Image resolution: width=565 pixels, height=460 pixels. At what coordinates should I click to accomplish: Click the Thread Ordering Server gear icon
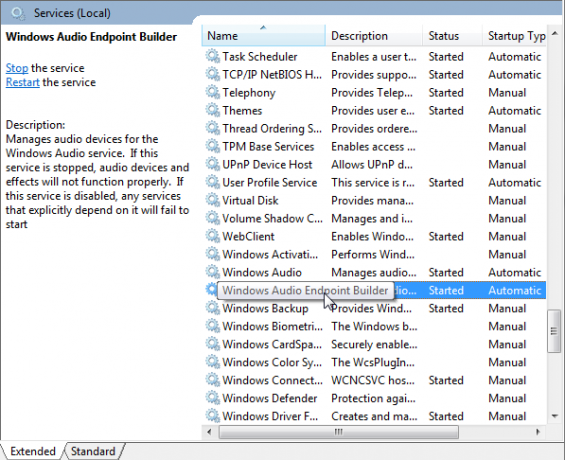[212, 129]
